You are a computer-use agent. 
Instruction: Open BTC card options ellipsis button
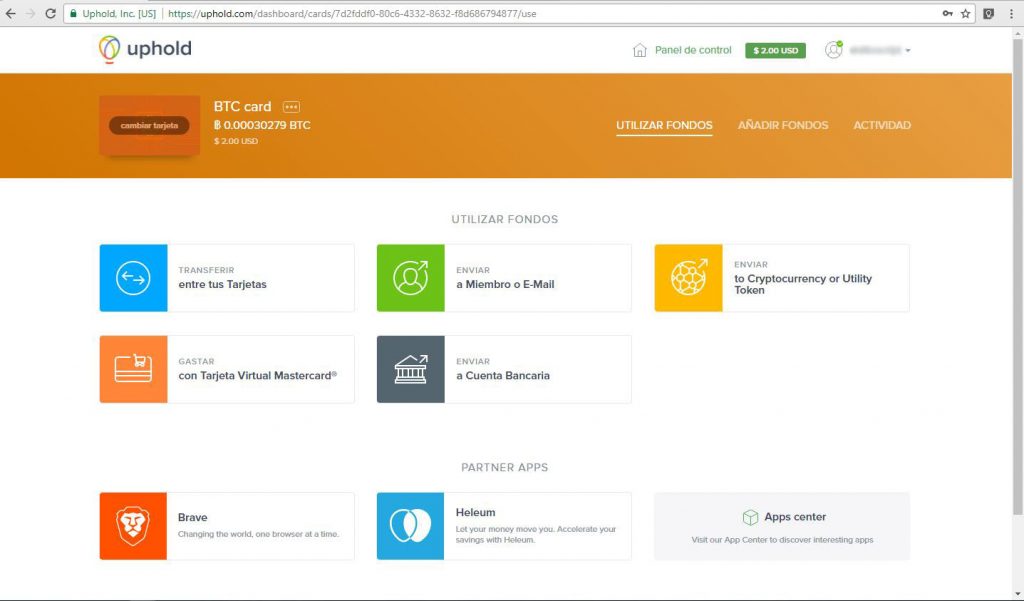[x=291, y=106]
